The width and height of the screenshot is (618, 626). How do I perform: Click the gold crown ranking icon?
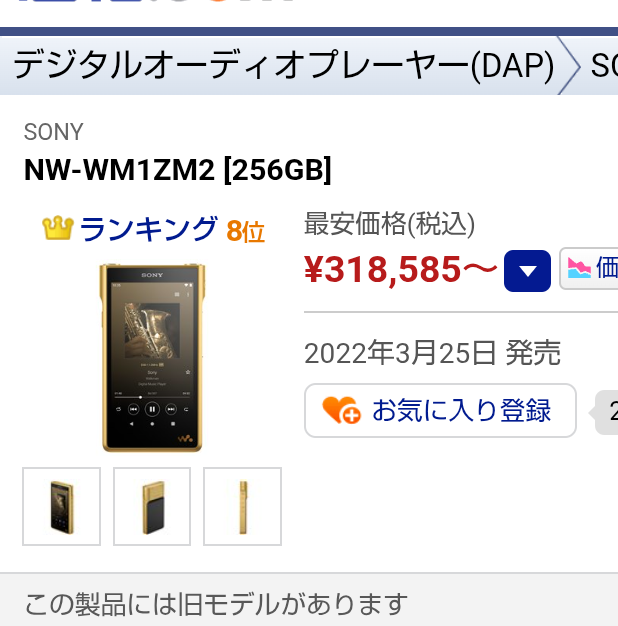click(58, 228)
